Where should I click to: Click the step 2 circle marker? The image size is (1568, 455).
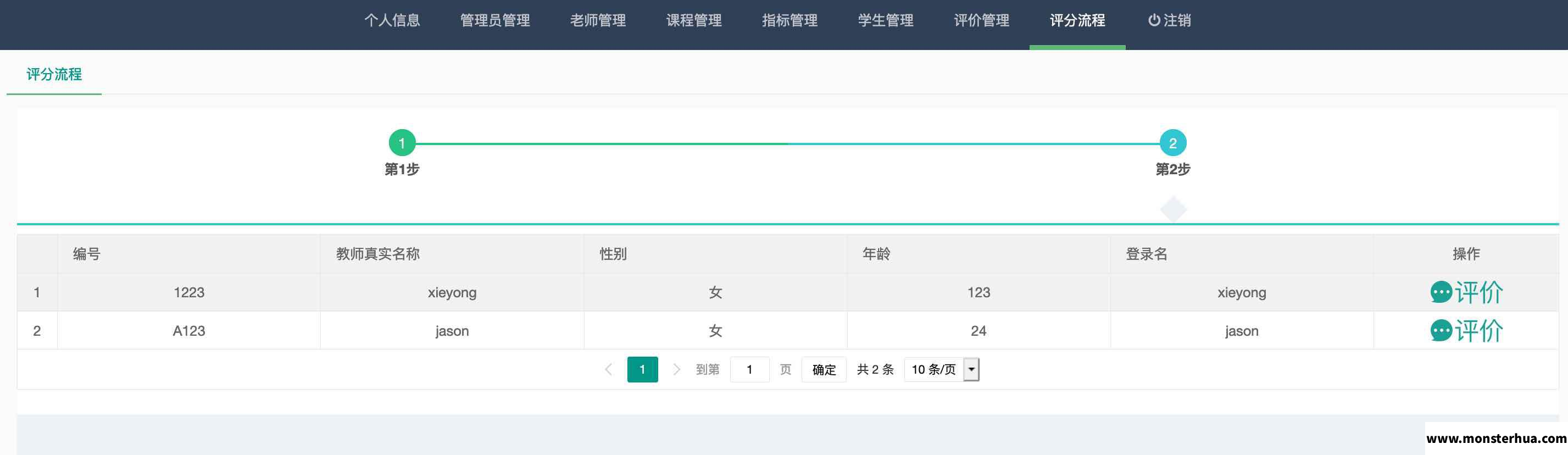pyautogui.click(x=1173, y=143)
